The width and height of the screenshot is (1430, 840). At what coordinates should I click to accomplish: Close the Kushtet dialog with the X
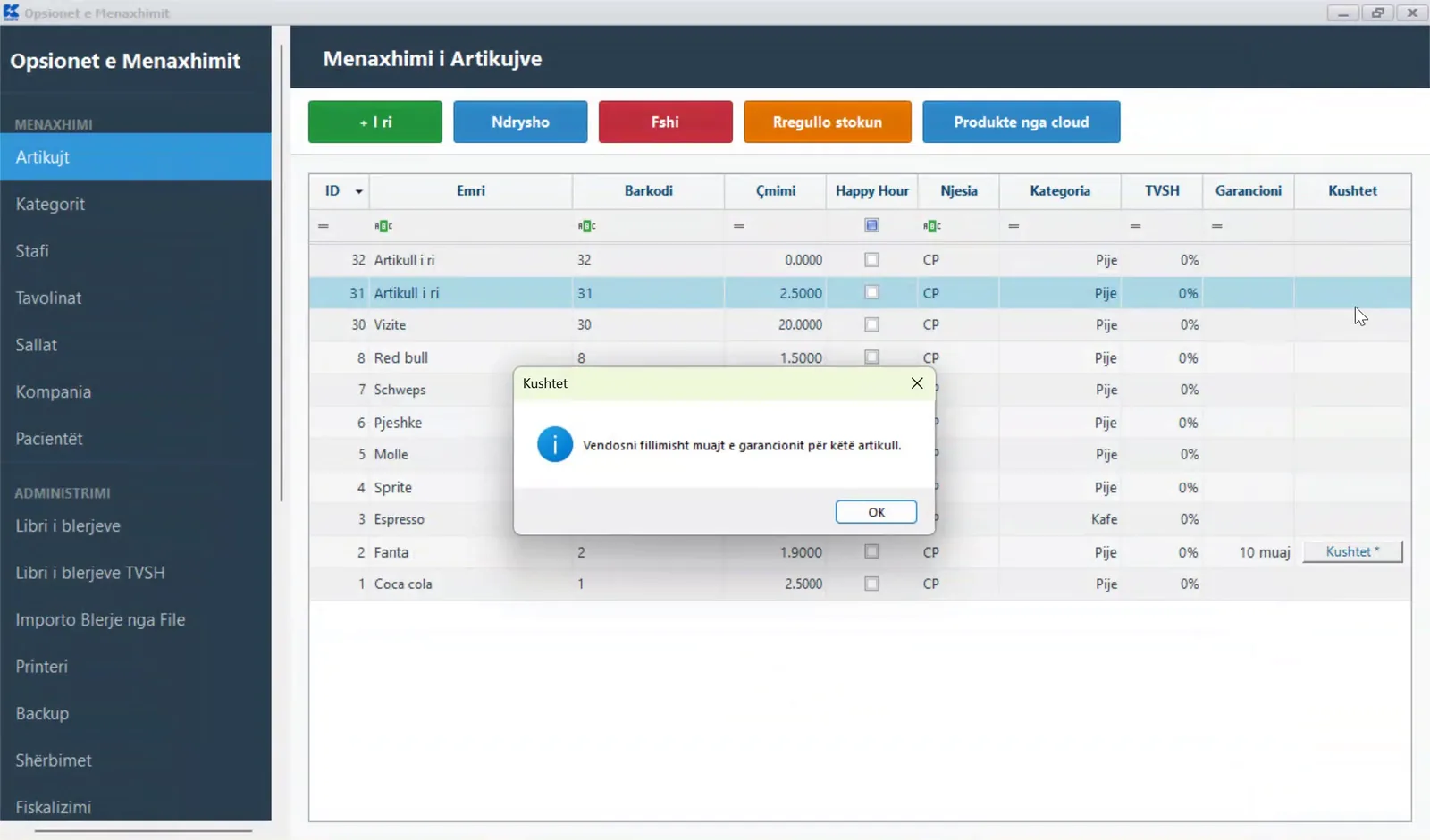(917, 382)
